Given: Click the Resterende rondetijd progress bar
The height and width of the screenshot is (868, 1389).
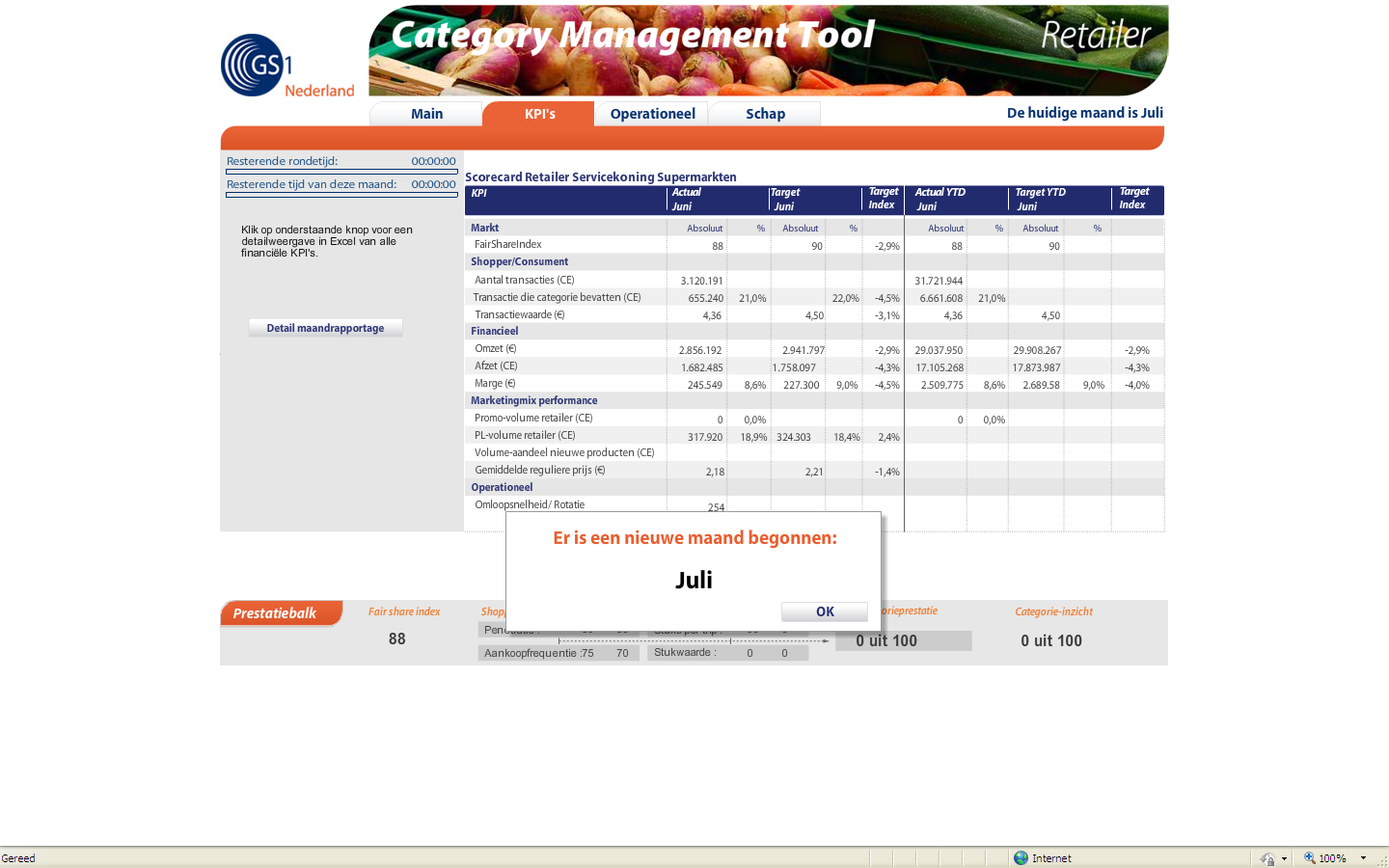Looking at the screenshot, I should [x=341, y=172].
